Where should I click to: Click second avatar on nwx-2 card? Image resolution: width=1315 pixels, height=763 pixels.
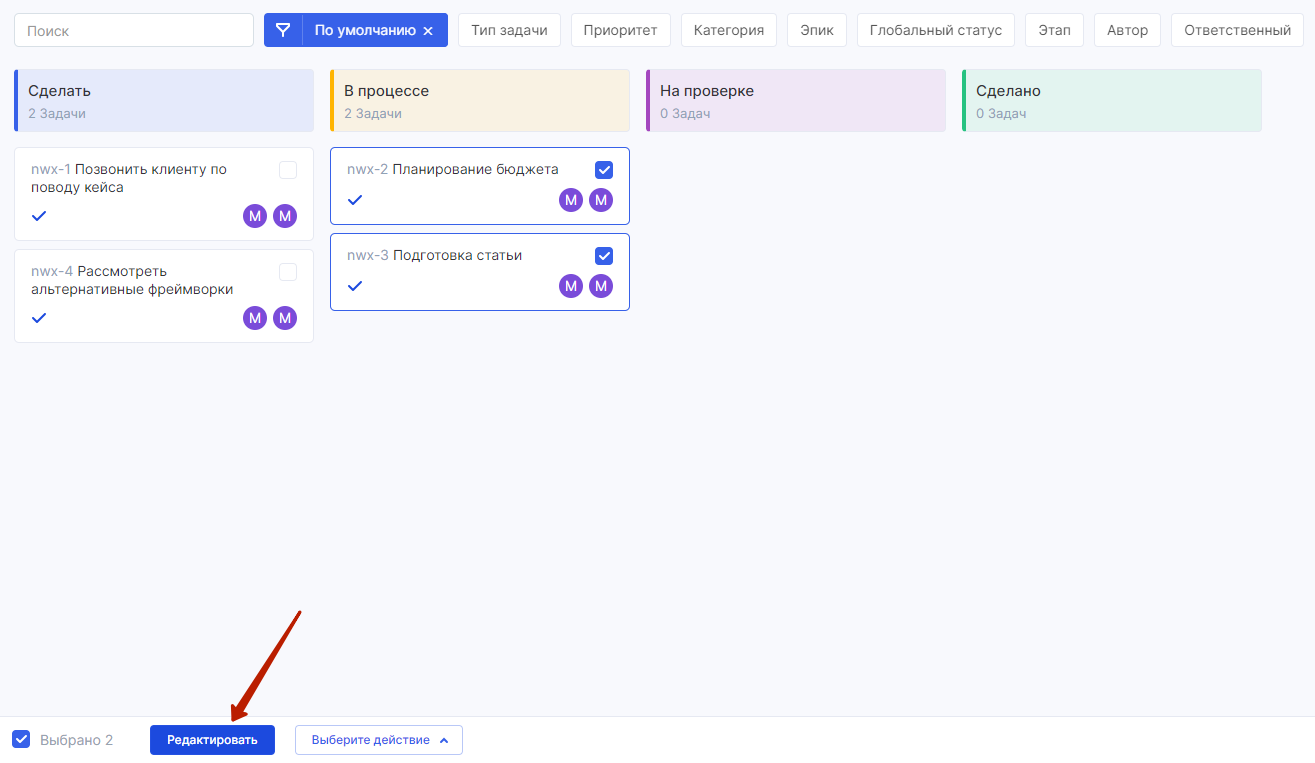(600, 200)
